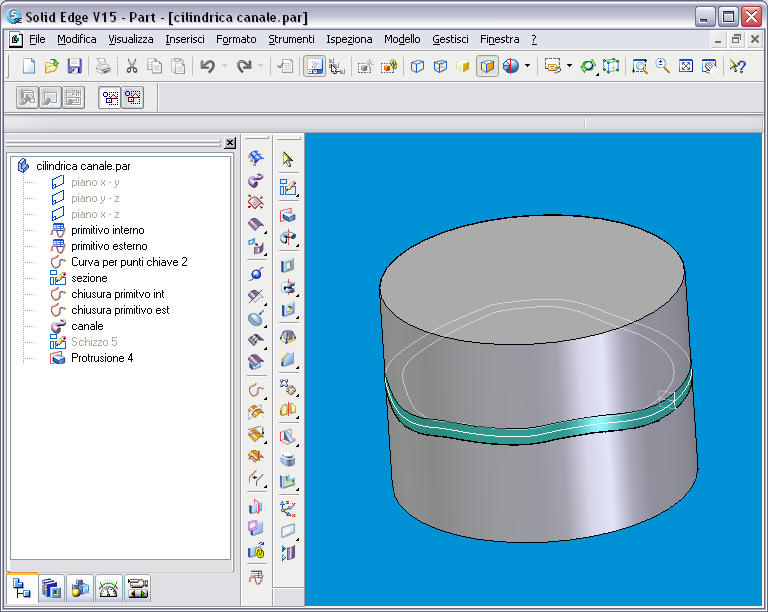Click the Print icon
Screen dimensions: 768x612
[x=103, y=66]
